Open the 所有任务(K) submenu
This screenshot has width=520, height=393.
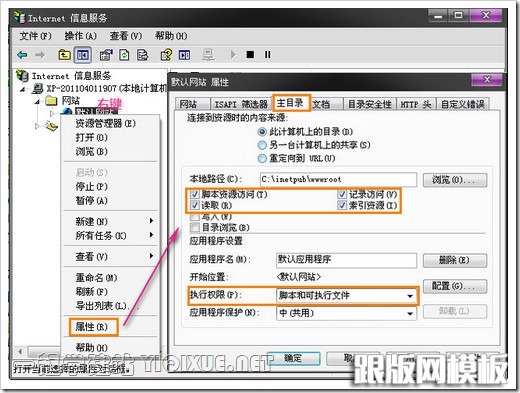click(x=110, y=236)
